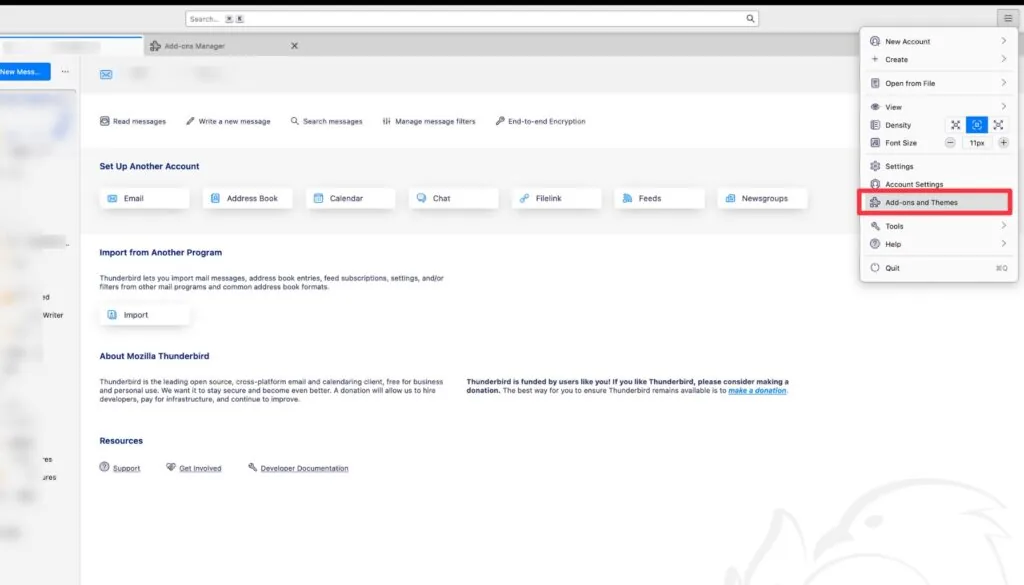Follow the make a donation link

pos(757,390)
